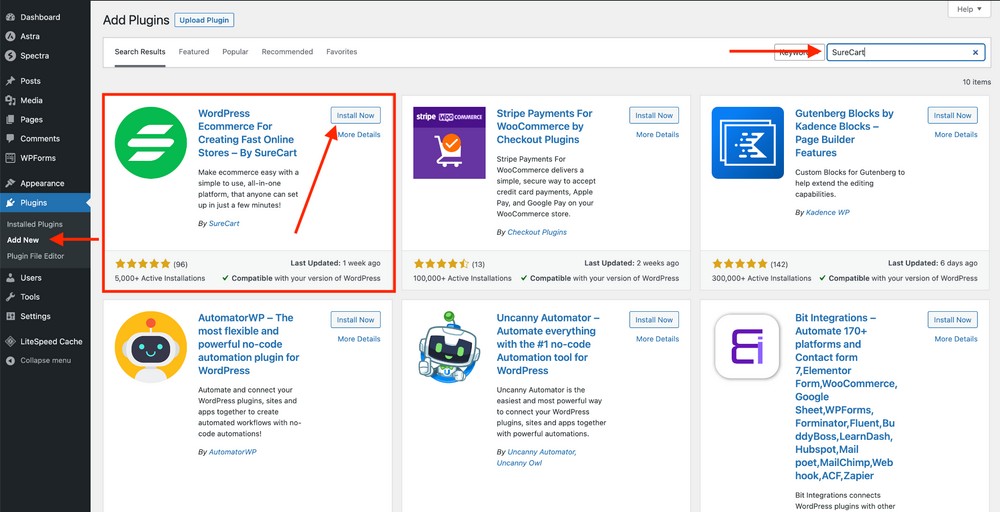Click the LiteSpeed Cache icon

pos(10,341)
